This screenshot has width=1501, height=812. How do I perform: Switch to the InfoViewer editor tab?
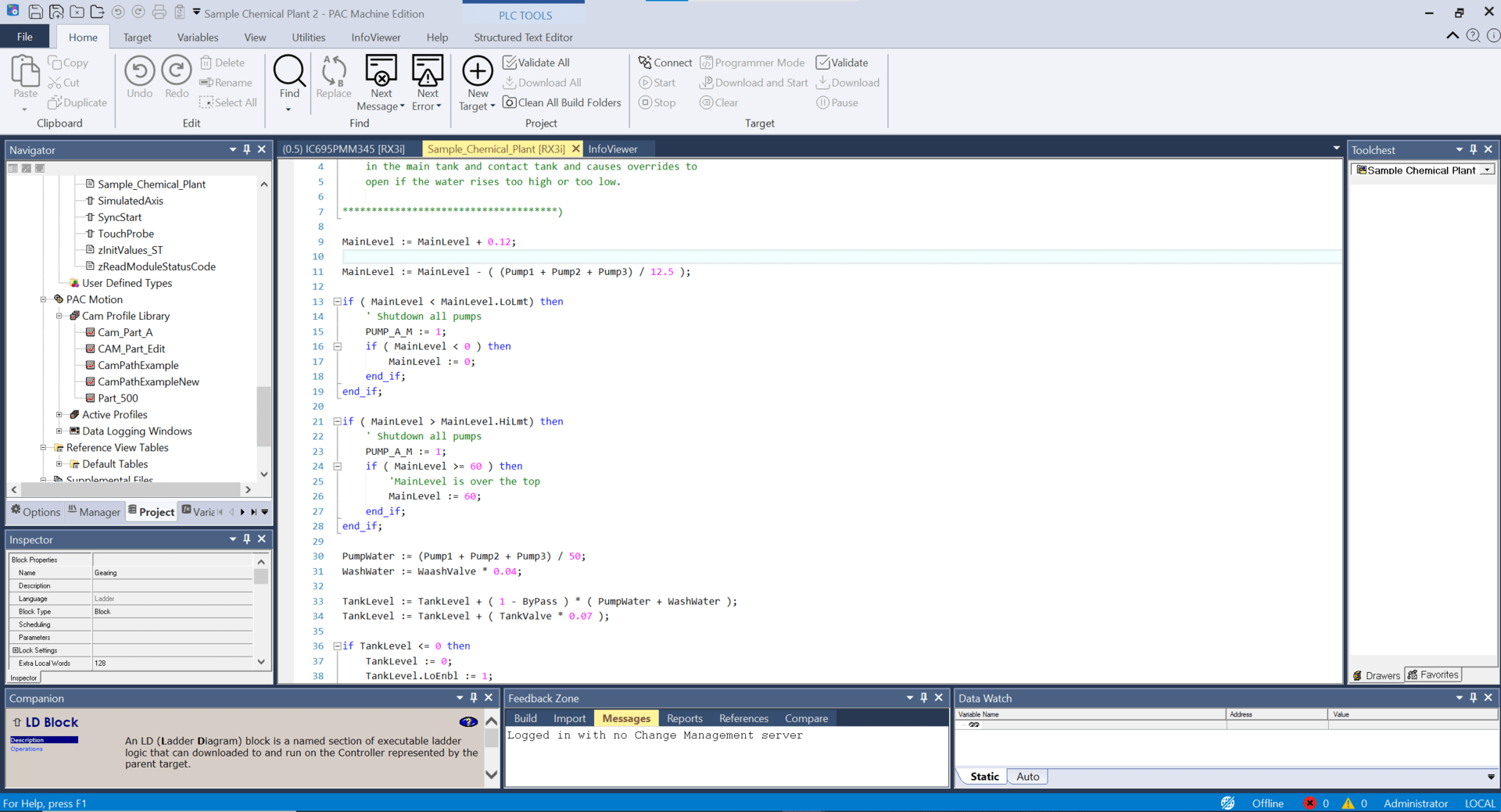pos(612,149)
